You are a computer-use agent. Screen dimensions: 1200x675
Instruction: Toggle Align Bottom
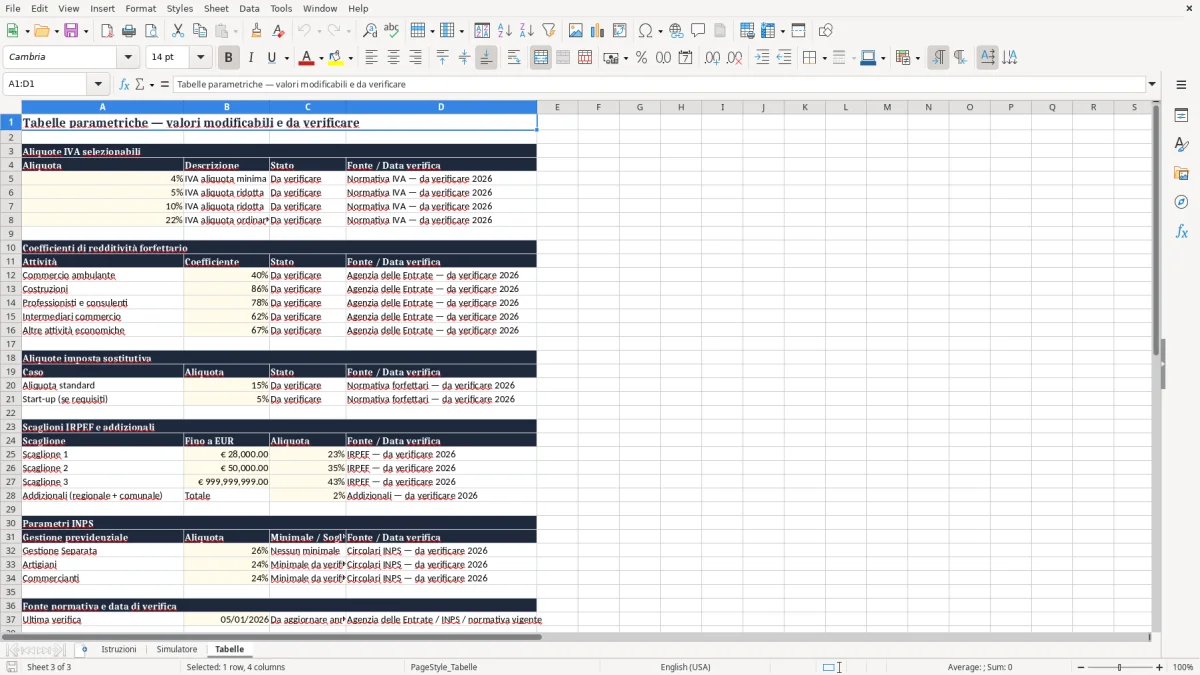tap(486, 58)
